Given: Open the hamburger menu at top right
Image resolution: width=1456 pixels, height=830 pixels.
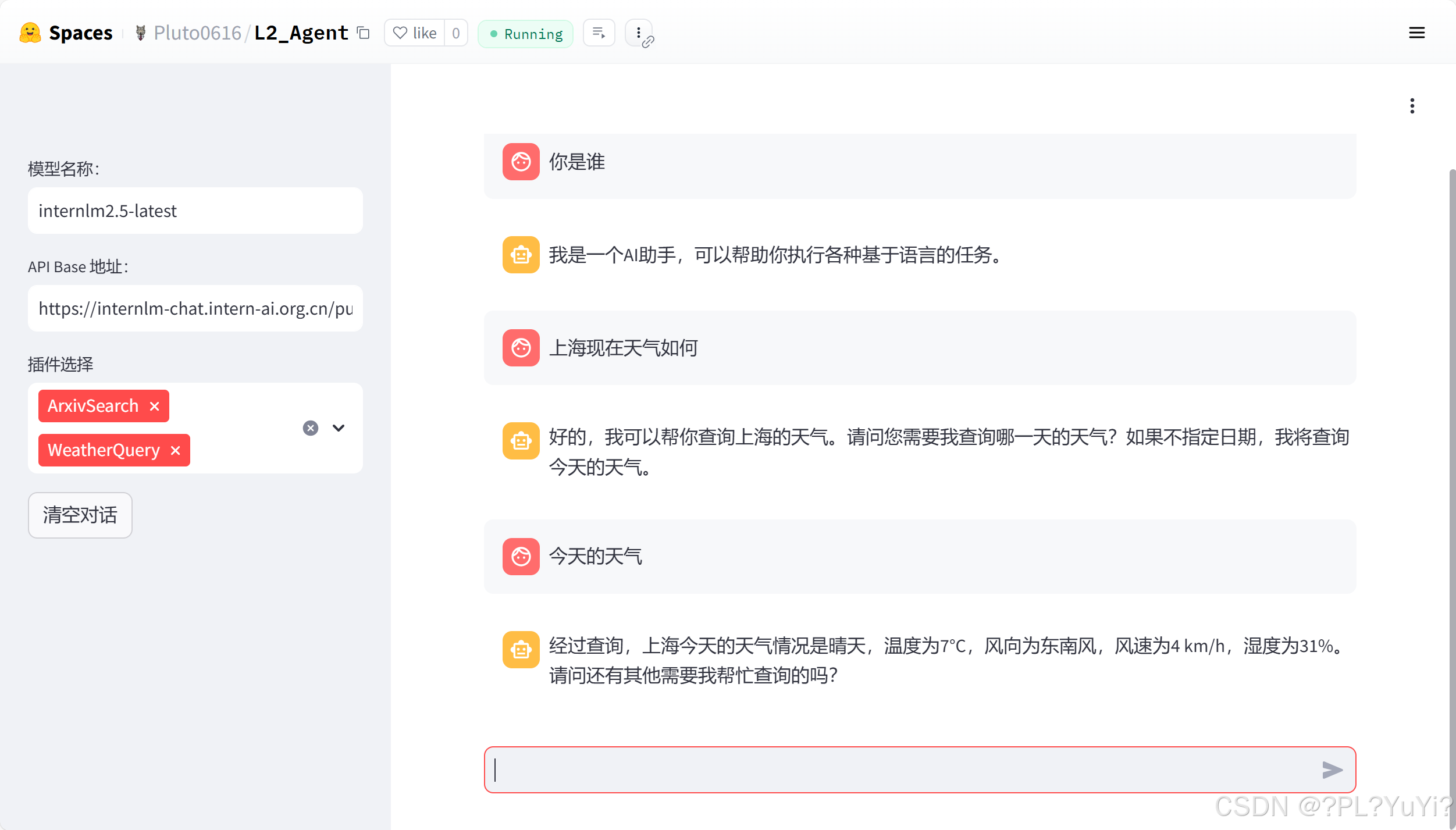Looking at the screenshot, I should 1417,33.
